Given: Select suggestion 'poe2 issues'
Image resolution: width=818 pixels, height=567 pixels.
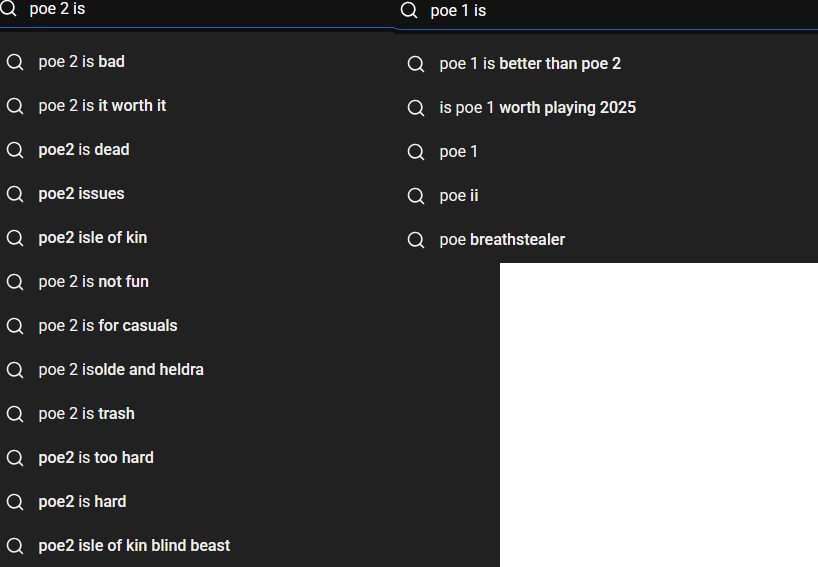Looking at the screenshot, I should (197, 194).
